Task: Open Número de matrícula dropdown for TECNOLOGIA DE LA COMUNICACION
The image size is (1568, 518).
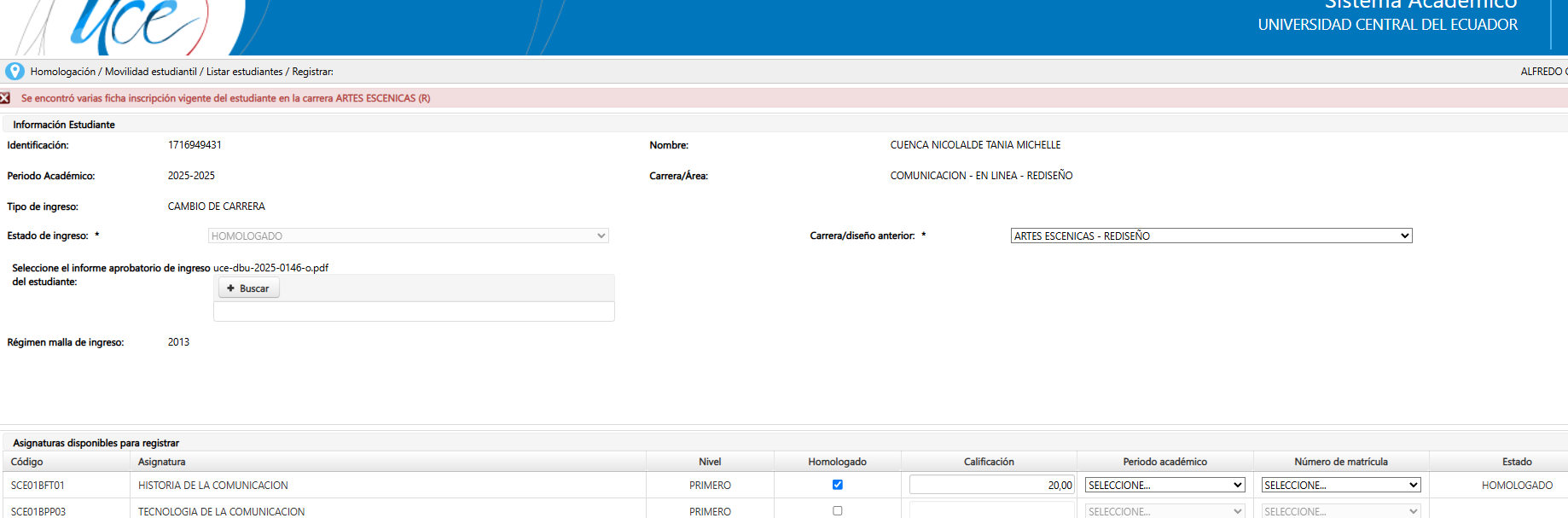Action: click(1341, 511)
